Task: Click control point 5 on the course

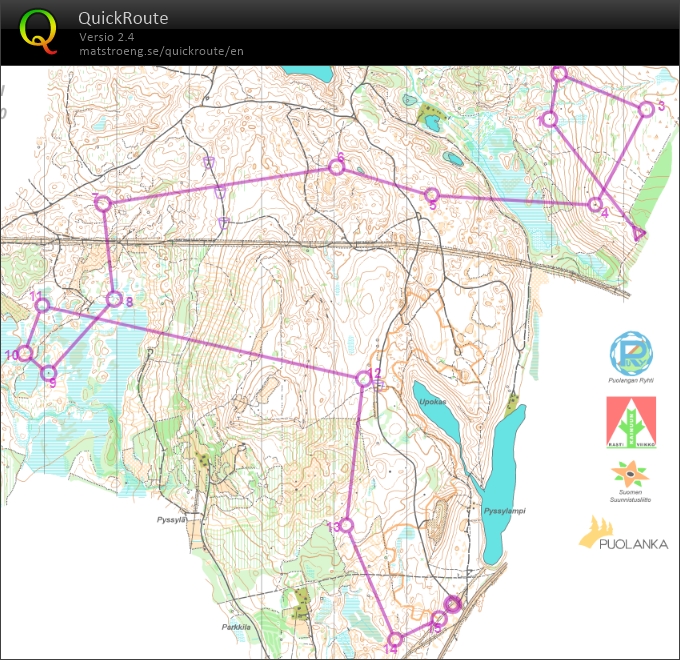Action: 432,195
